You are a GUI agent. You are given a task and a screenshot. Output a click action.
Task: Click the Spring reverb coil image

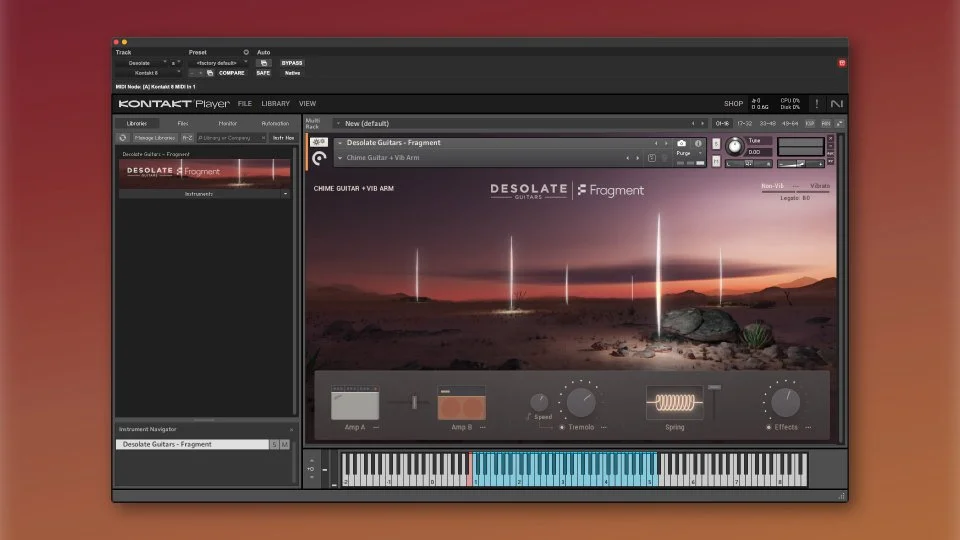pos(675,402)
